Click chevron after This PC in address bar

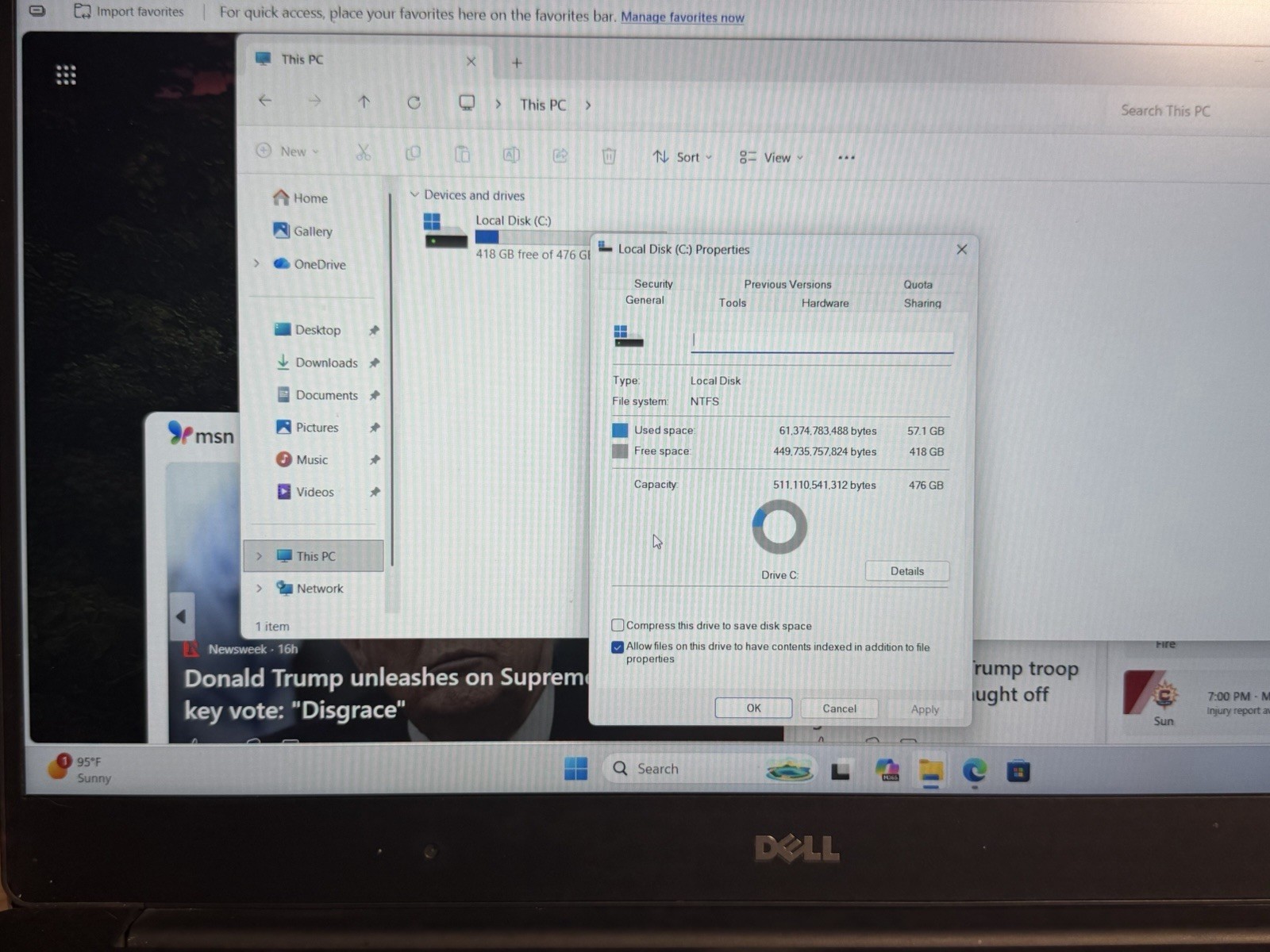(588, 105)
